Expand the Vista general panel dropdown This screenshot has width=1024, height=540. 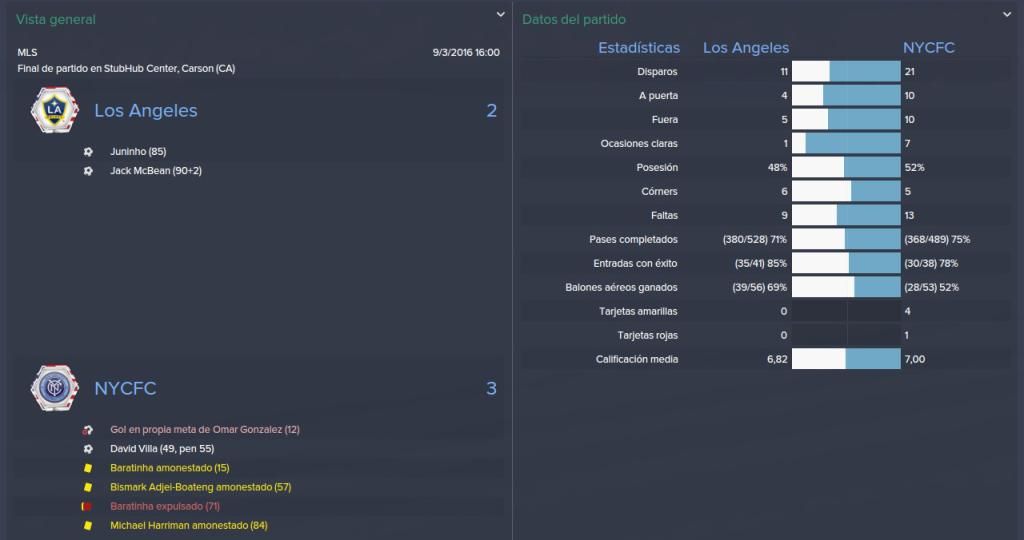pyautogui.click(x=500, y=14)
